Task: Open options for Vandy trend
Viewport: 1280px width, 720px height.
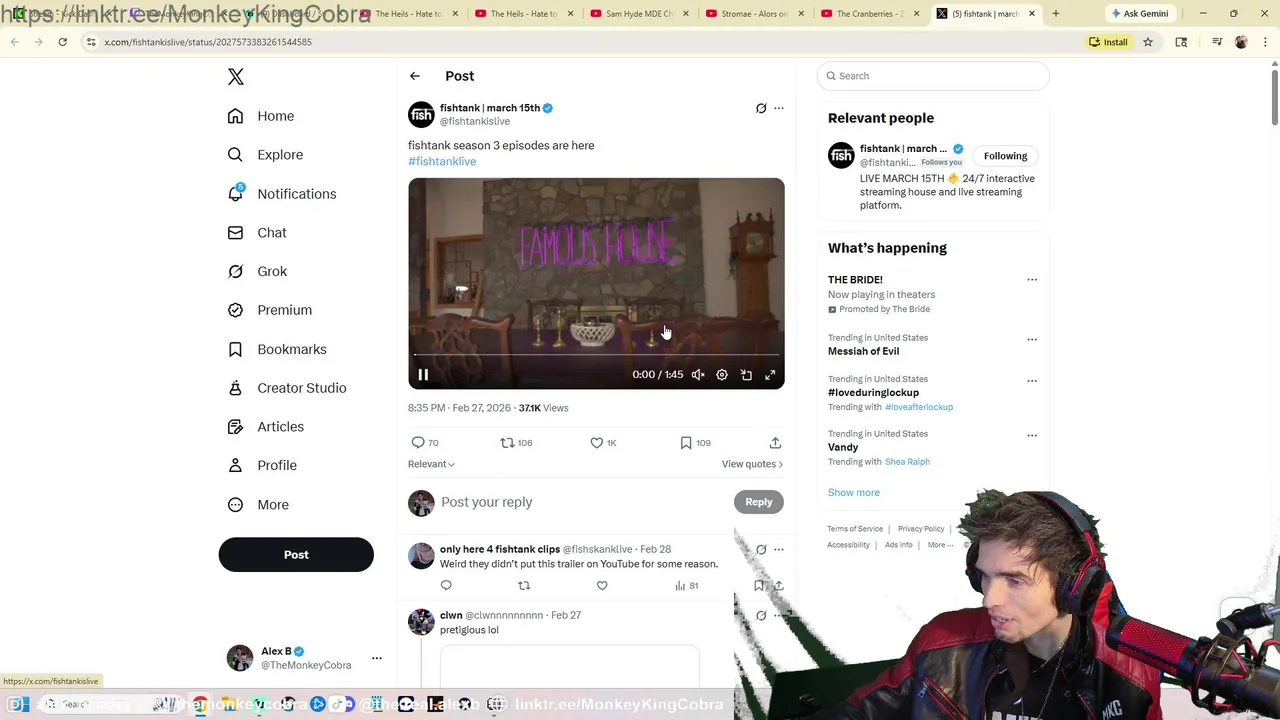Action: (1032, 436)
